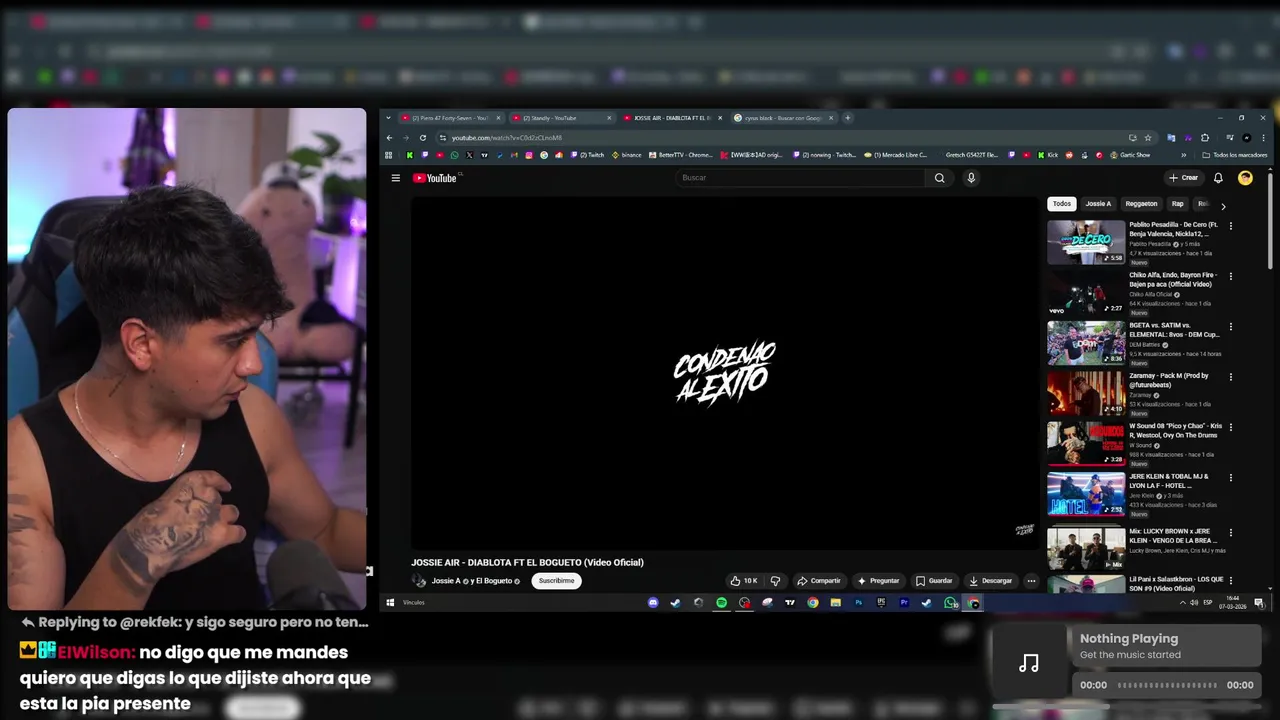Click the Preguntar button

[878, 581]
